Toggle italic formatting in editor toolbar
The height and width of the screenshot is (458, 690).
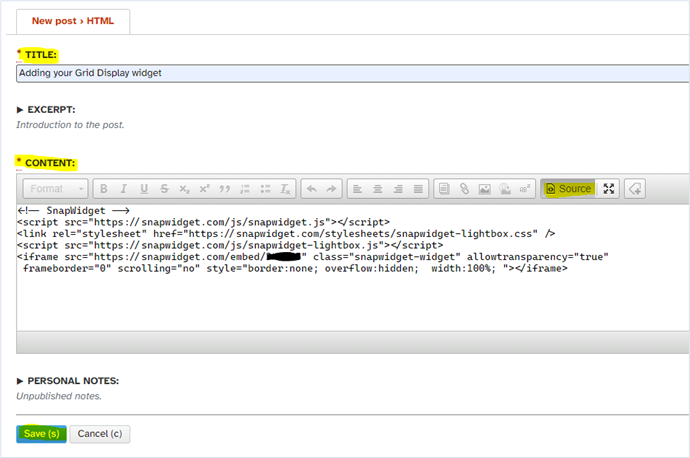pyautogui.click(x=124, y=189)
